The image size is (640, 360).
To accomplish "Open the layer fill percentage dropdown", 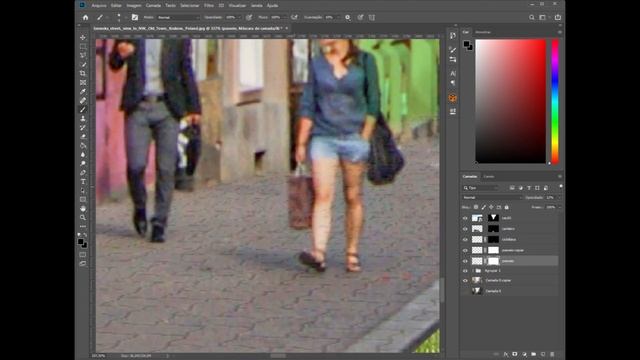I will 559,207.
